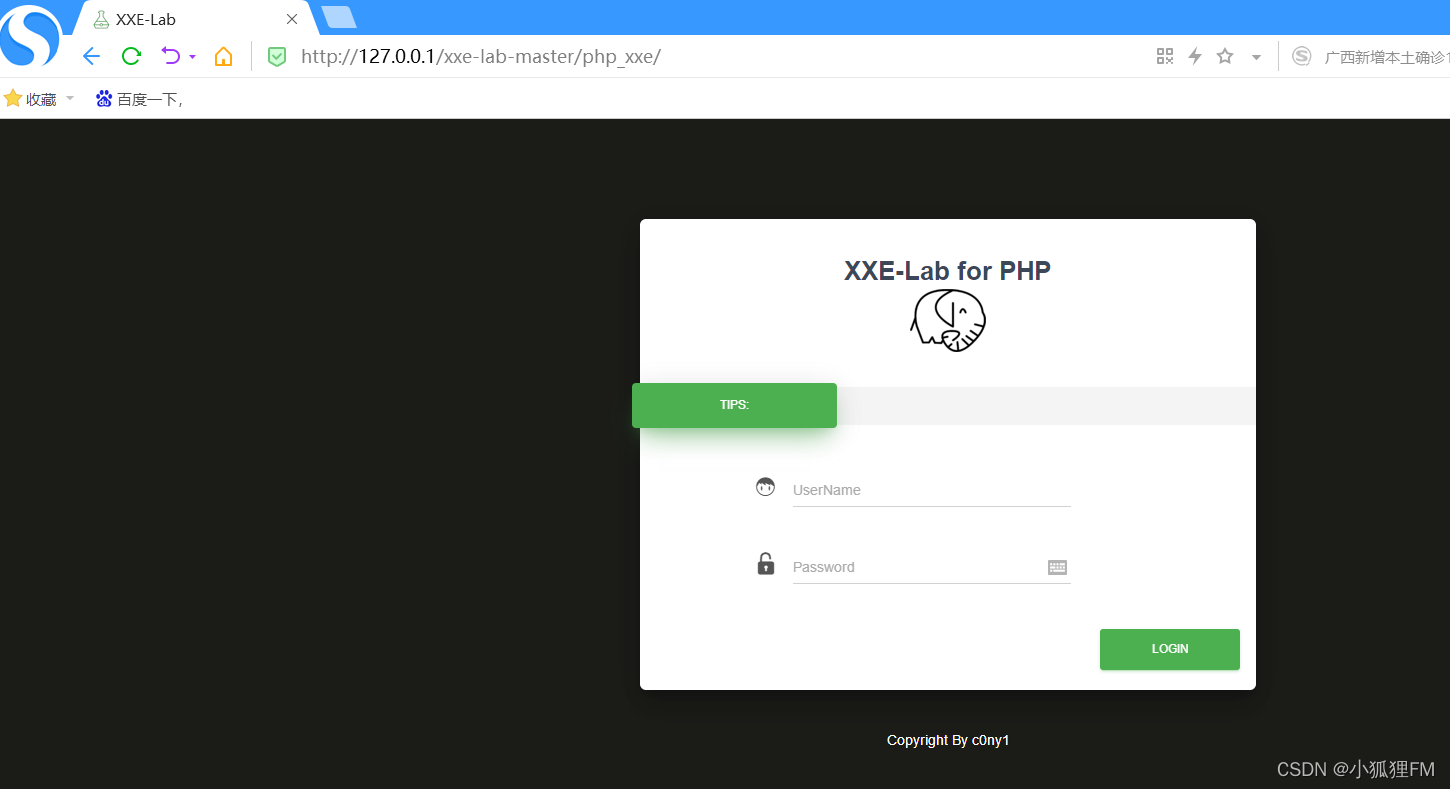Expand dropdown next to undo icon
This screenshot has height=789, width=1450.
(192, 57)
